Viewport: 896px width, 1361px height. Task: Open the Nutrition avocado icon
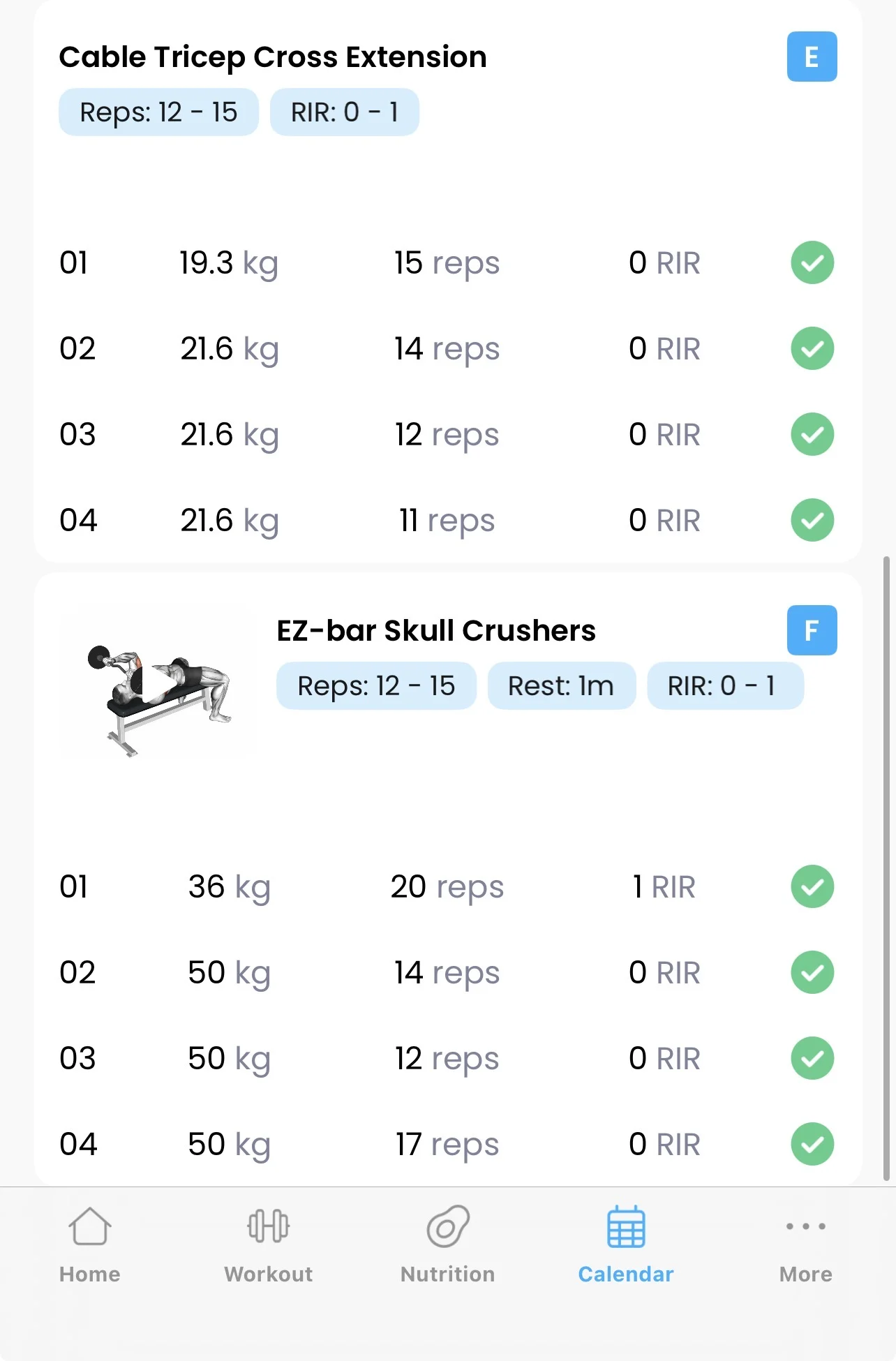[x=448, y=1227]
